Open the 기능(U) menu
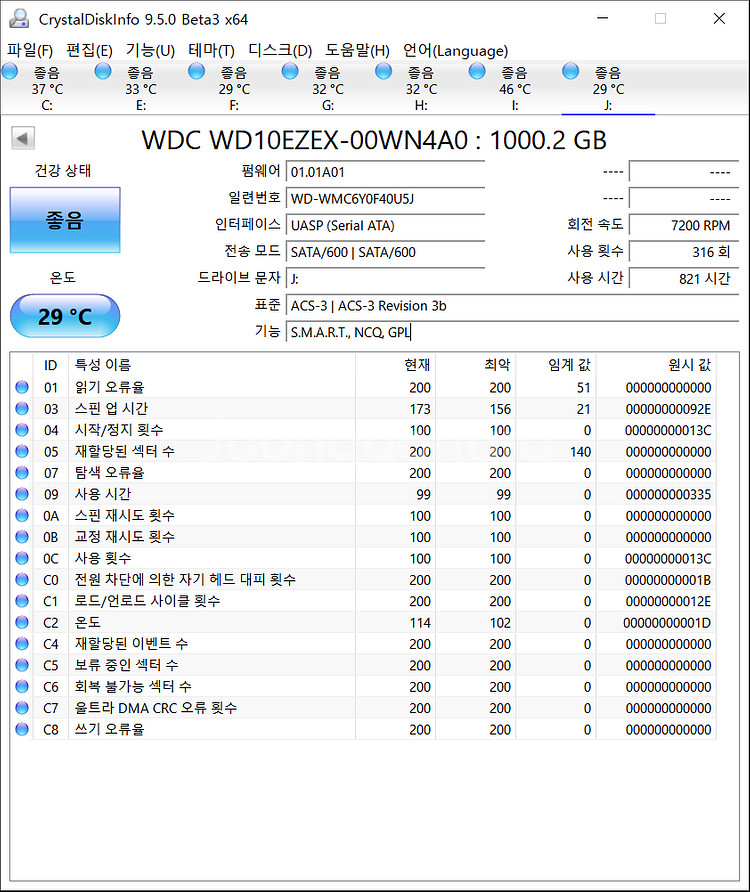This screenshot has width=750, height=892. tap(150, 51)
